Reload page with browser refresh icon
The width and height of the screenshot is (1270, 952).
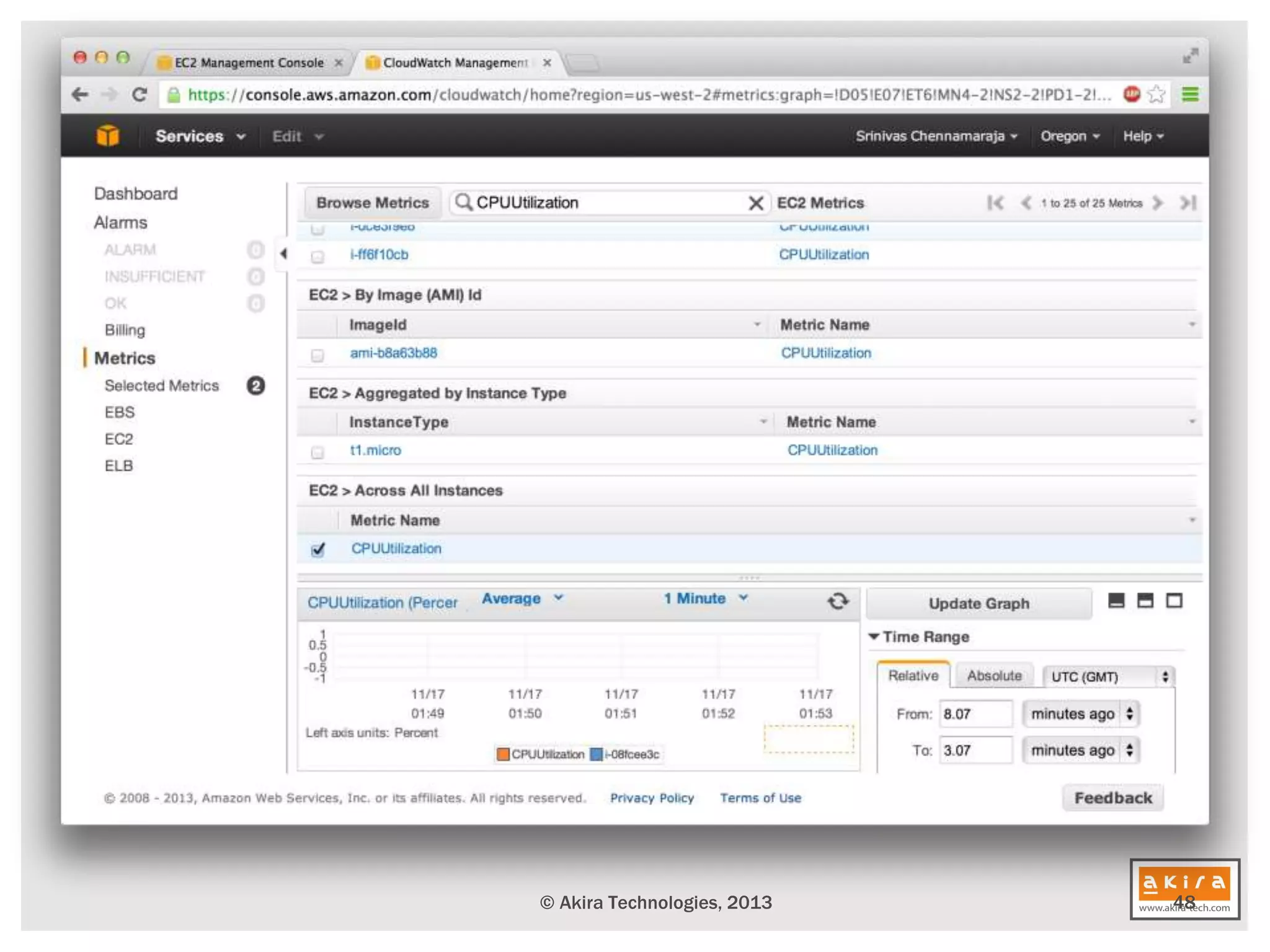[140, 95]
